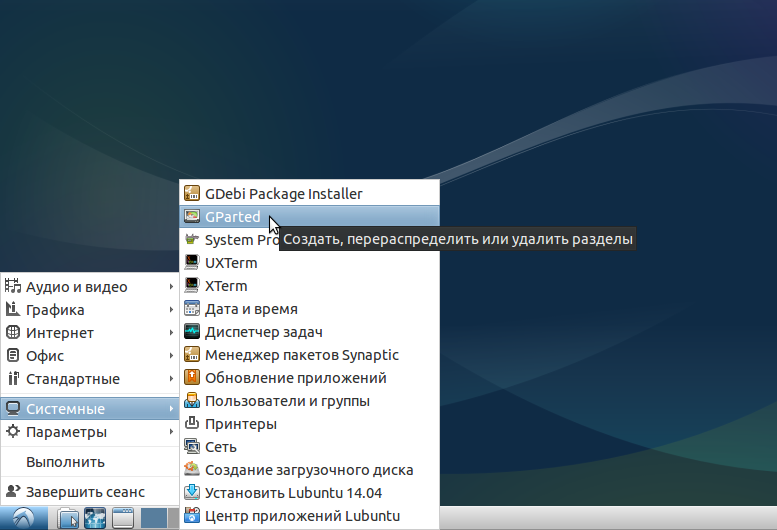Open Обновление приложений entry

point(309,378)
